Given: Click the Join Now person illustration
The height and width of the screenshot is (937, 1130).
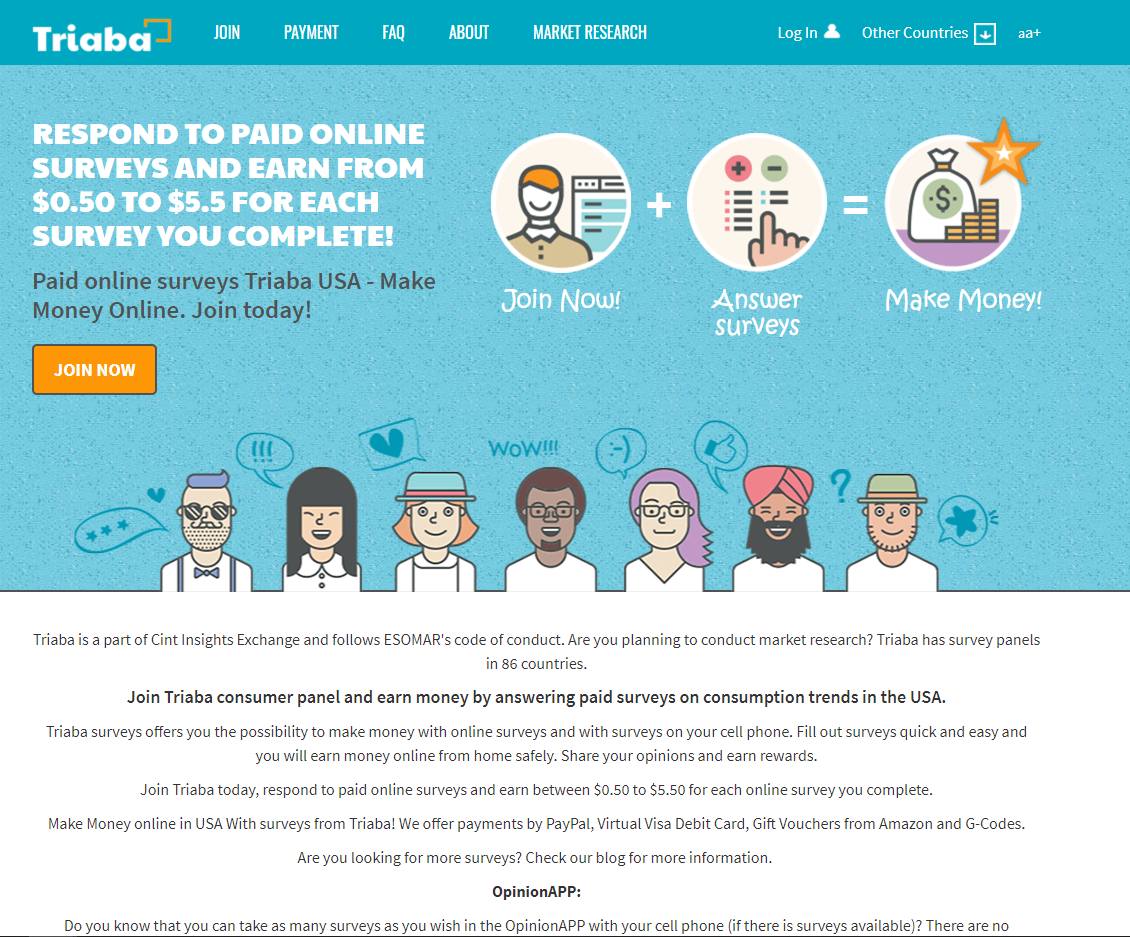Looking at the screenshot, I should click(x=561, y=203).
